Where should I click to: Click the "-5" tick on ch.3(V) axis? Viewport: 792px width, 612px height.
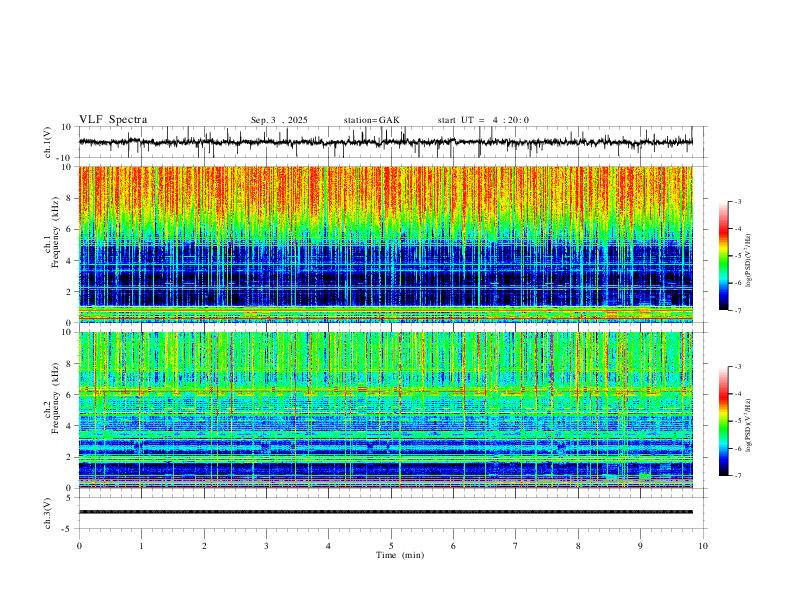[x=67, y=529]
